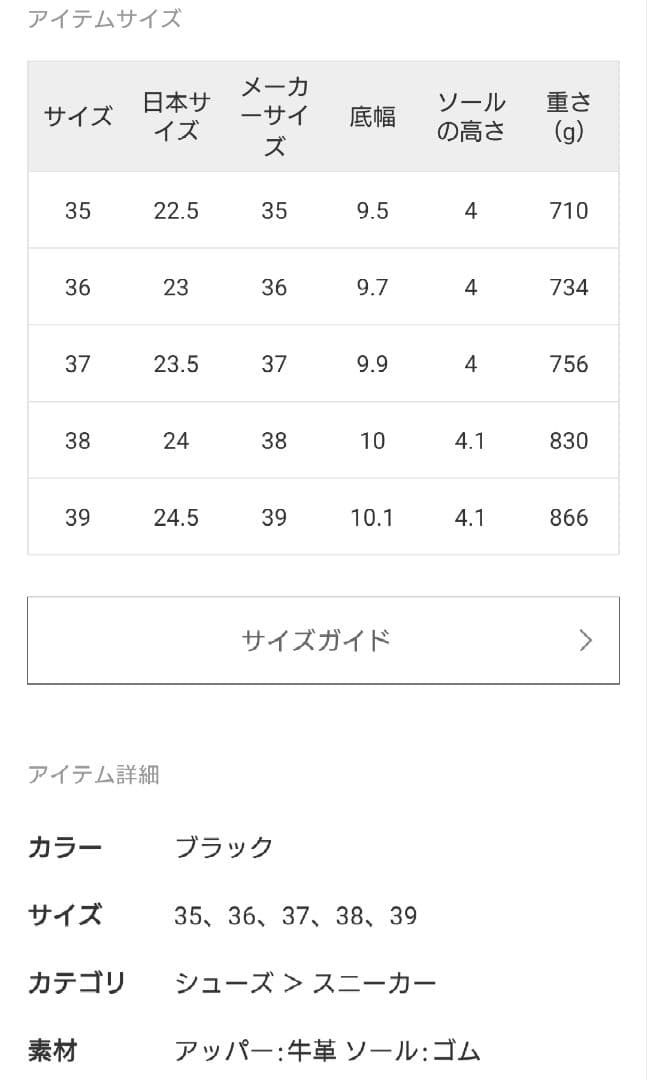Click the 日本サイズ column header
Screen dimensions: 647x1080
tap(176, 115)
